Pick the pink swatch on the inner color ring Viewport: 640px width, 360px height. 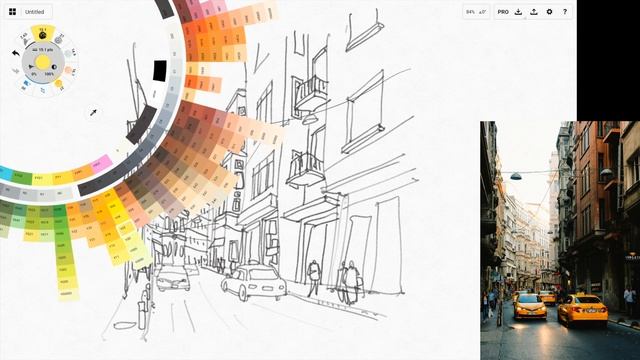point(102,163)
